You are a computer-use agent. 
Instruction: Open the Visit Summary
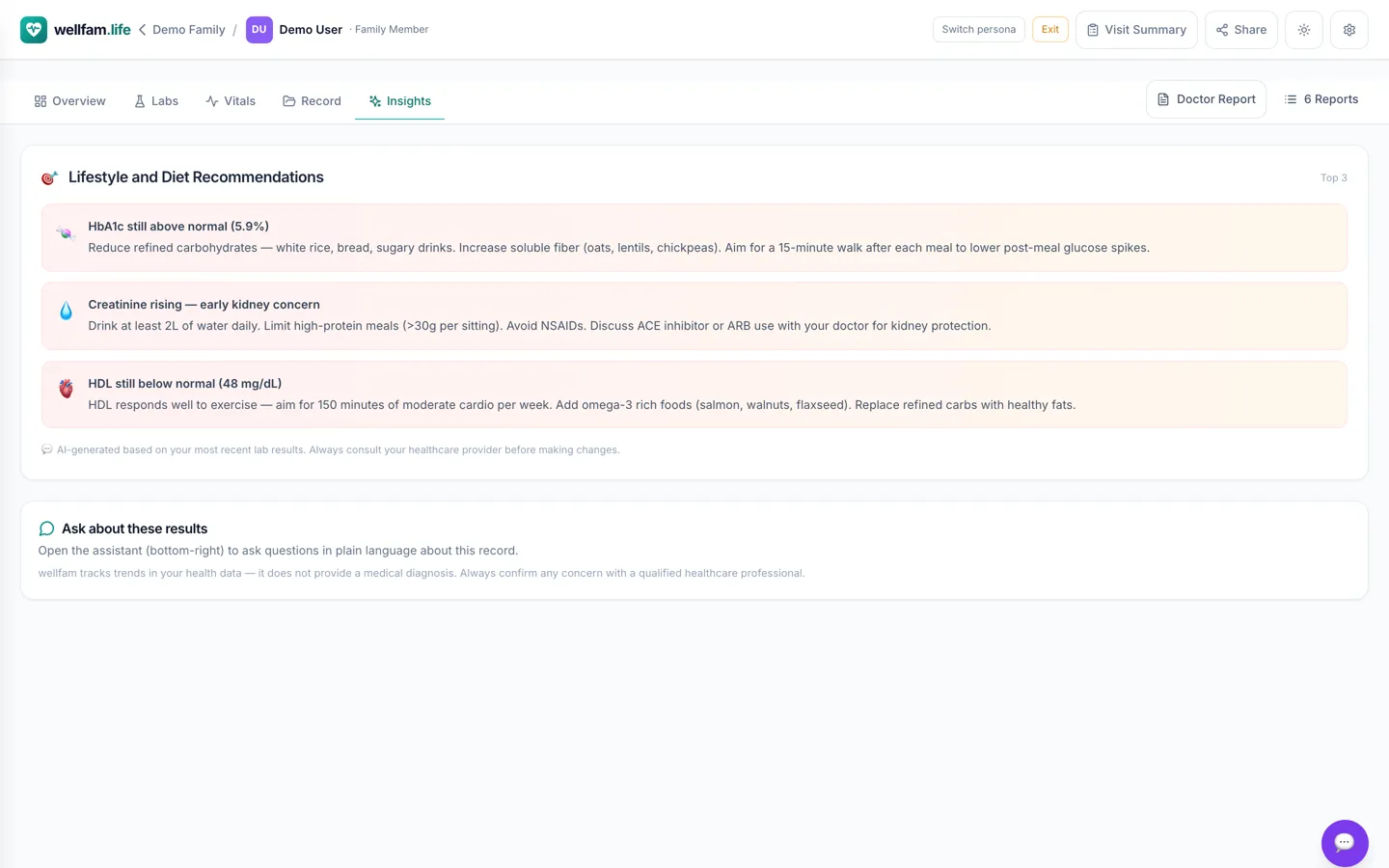(1136, 30)
